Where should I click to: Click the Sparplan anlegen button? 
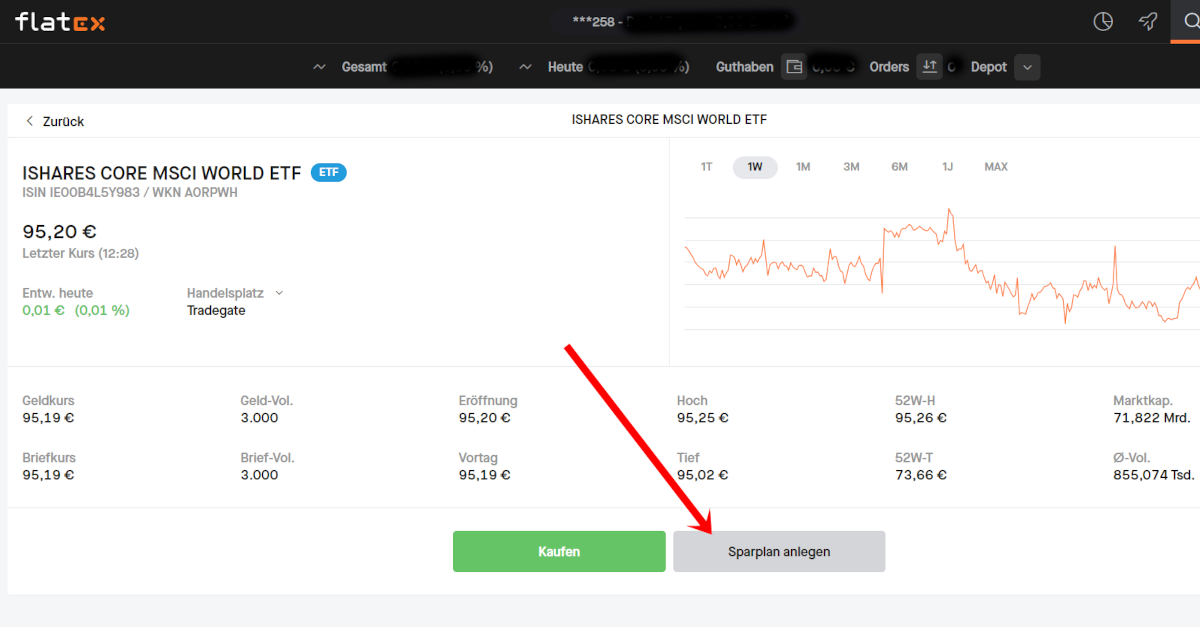coord(779,551)
